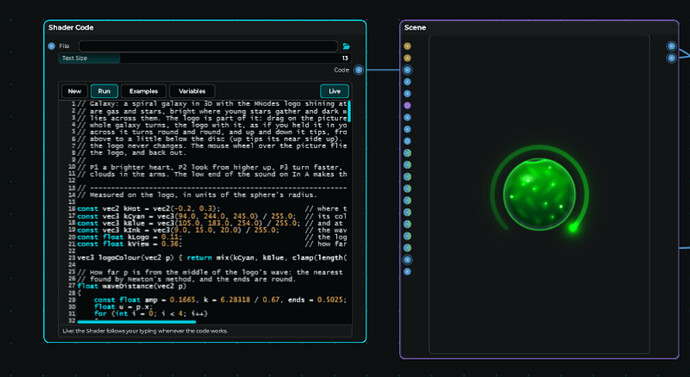690x377 pixels.
Task: Click the topmost yellow port on Scene node
Action: click(407, 46)
